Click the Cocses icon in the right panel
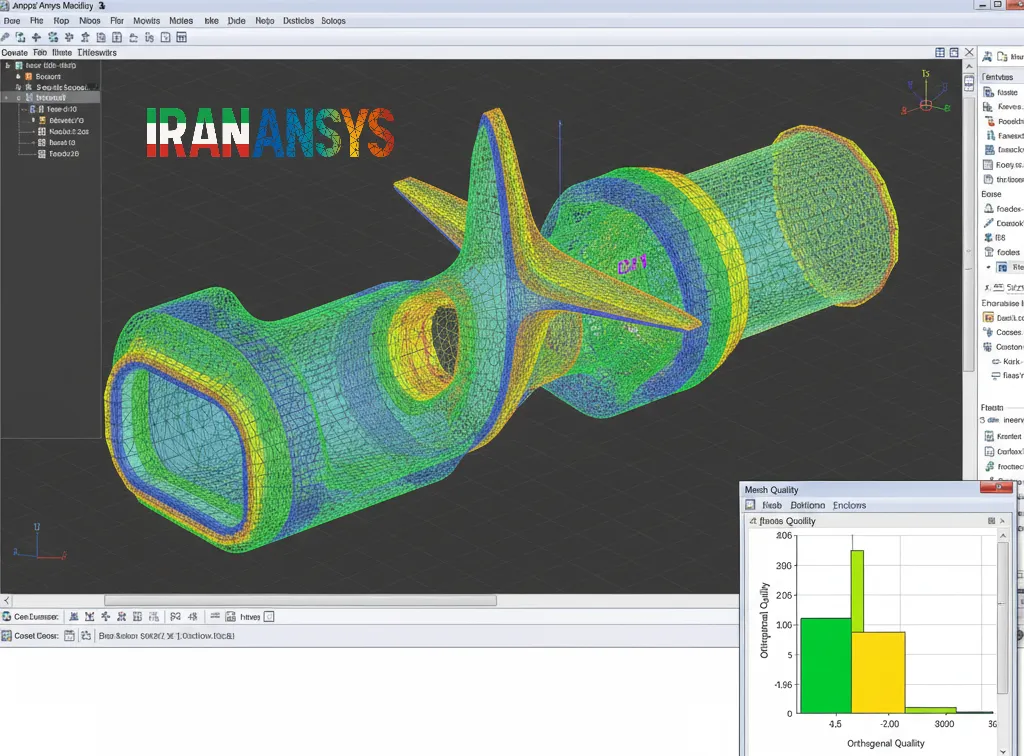 coord(988,332)
